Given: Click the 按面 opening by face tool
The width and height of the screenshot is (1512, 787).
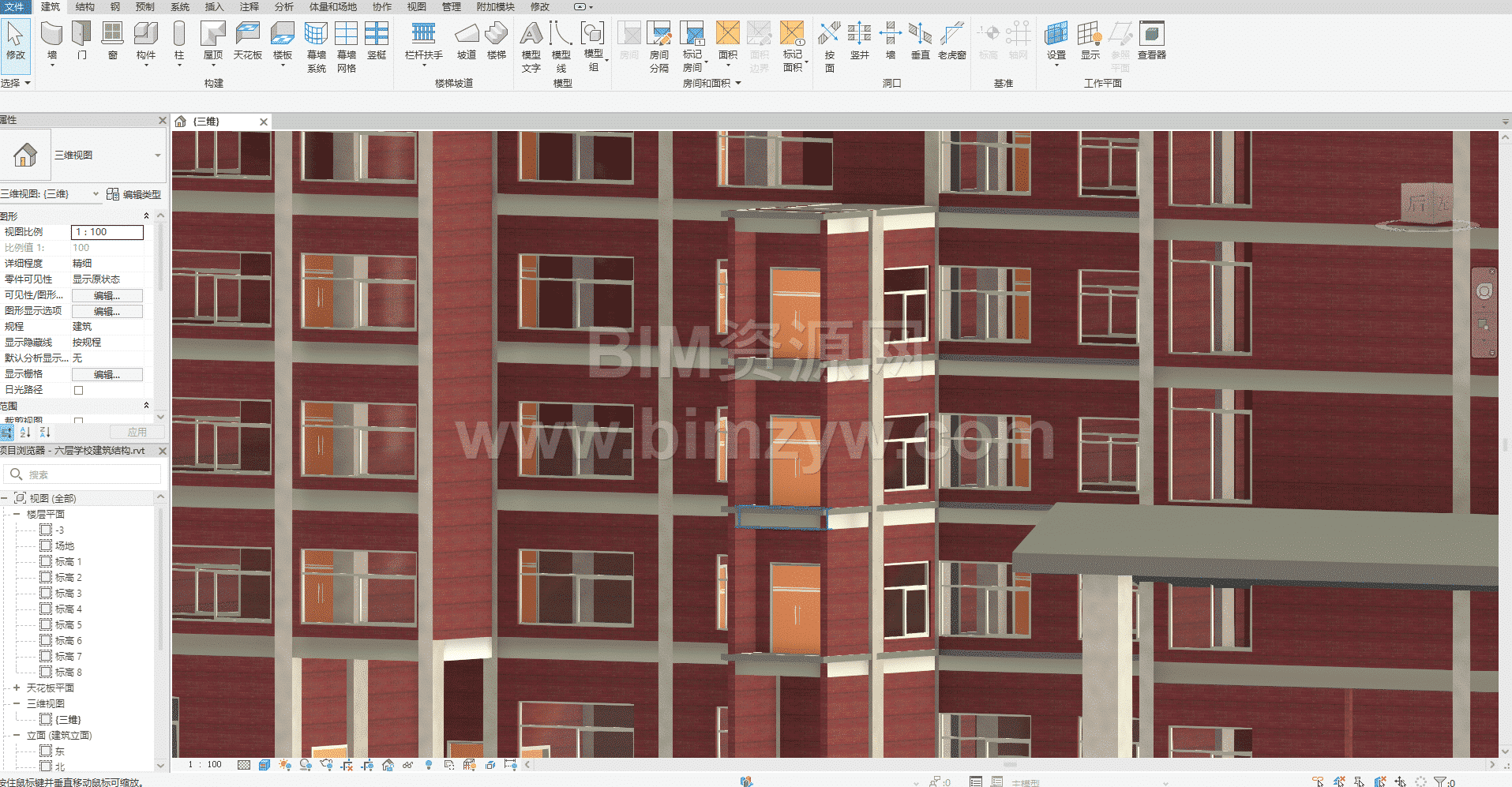Looking at the screenshot, I should point(829,47).
